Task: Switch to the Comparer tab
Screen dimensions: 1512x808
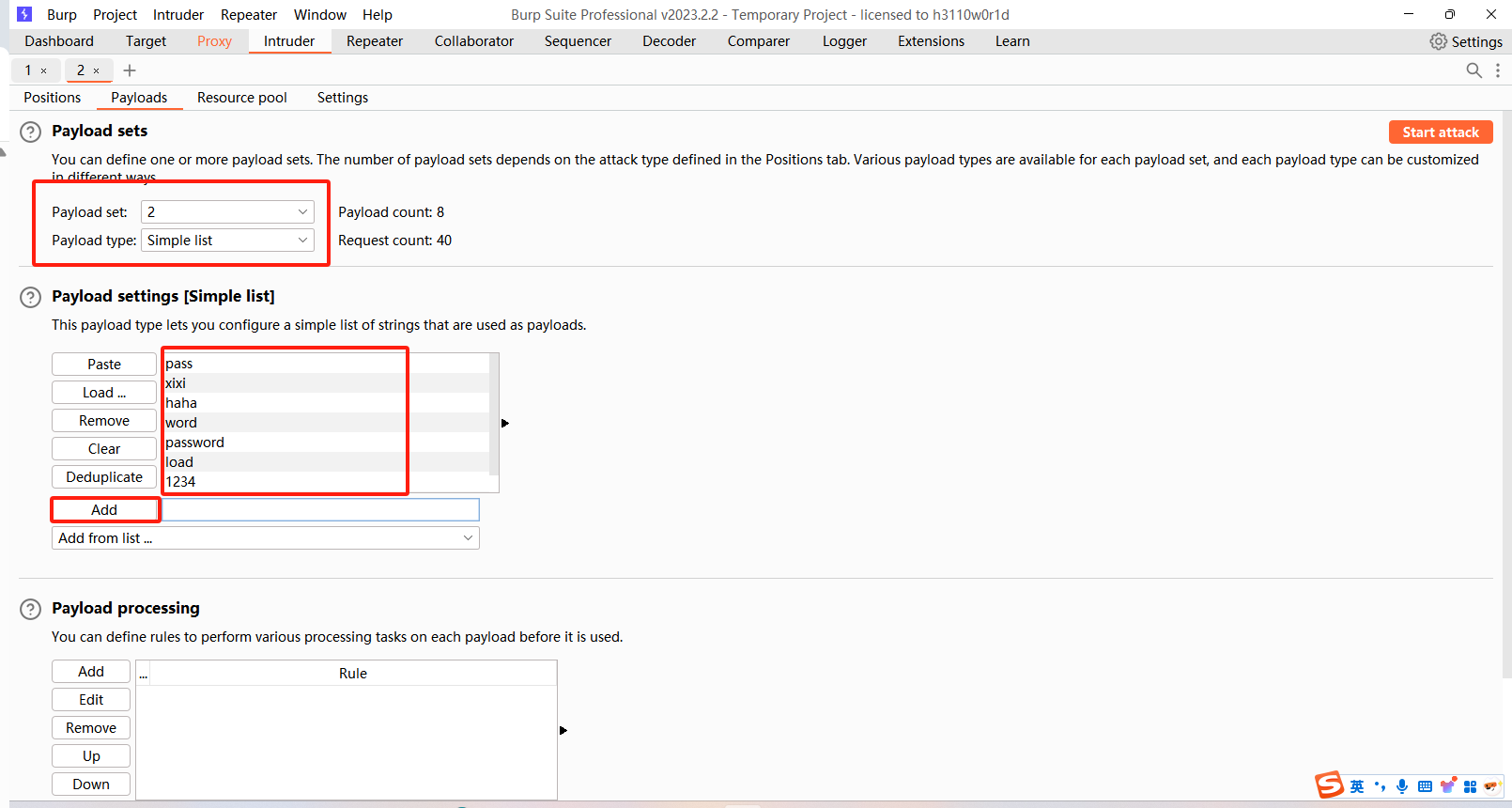Action: click(759, 41)
